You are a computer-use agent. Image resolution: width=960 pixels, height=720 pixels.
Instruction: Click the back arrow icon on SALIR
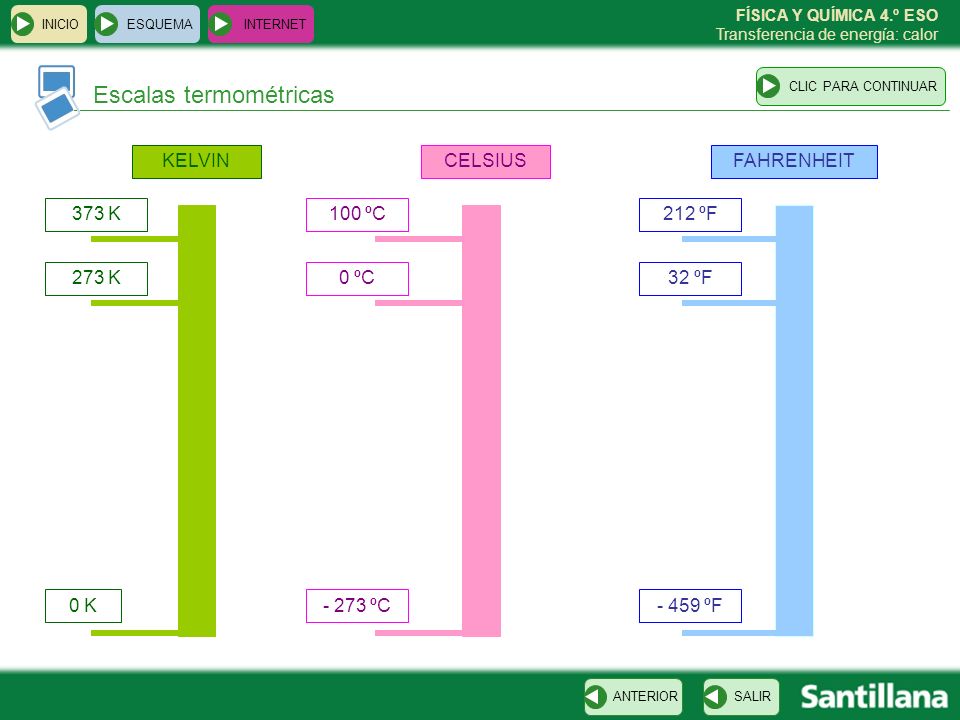pos(715,696)
